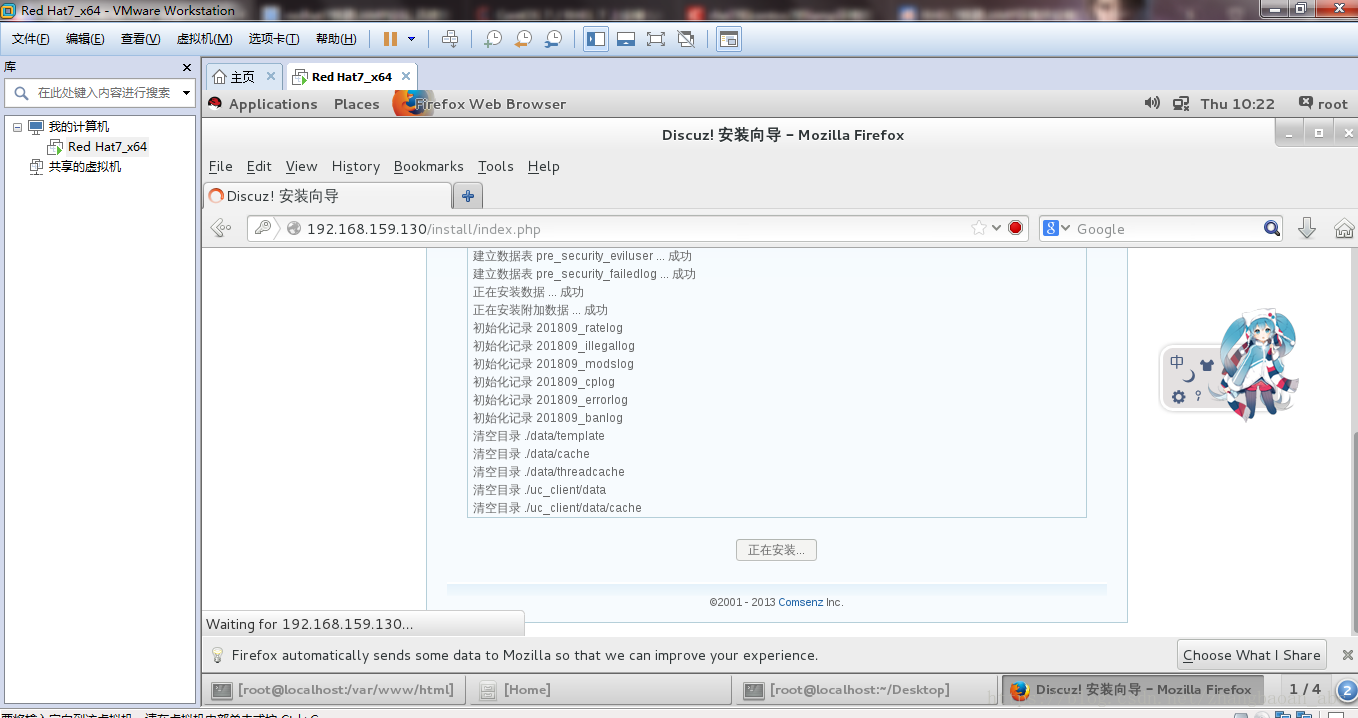Open the Comsenz link in the footer

[x=800, y=602]
